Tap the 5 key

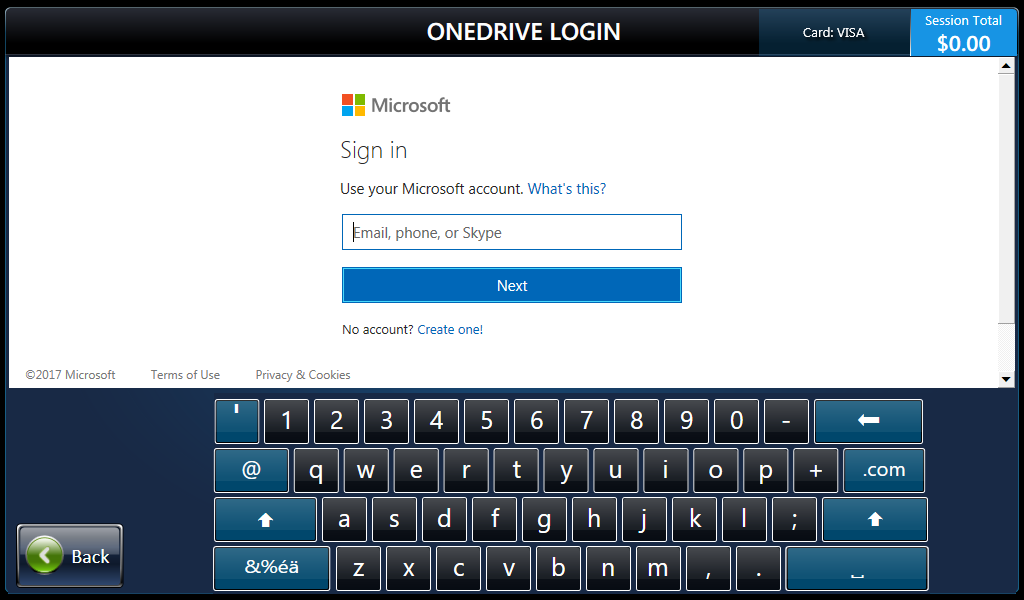click(487, 421)
